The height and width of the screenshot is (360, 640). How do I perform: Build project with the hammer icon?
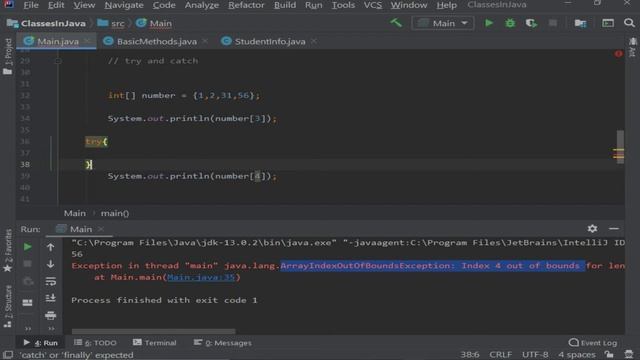click(396, 23)
